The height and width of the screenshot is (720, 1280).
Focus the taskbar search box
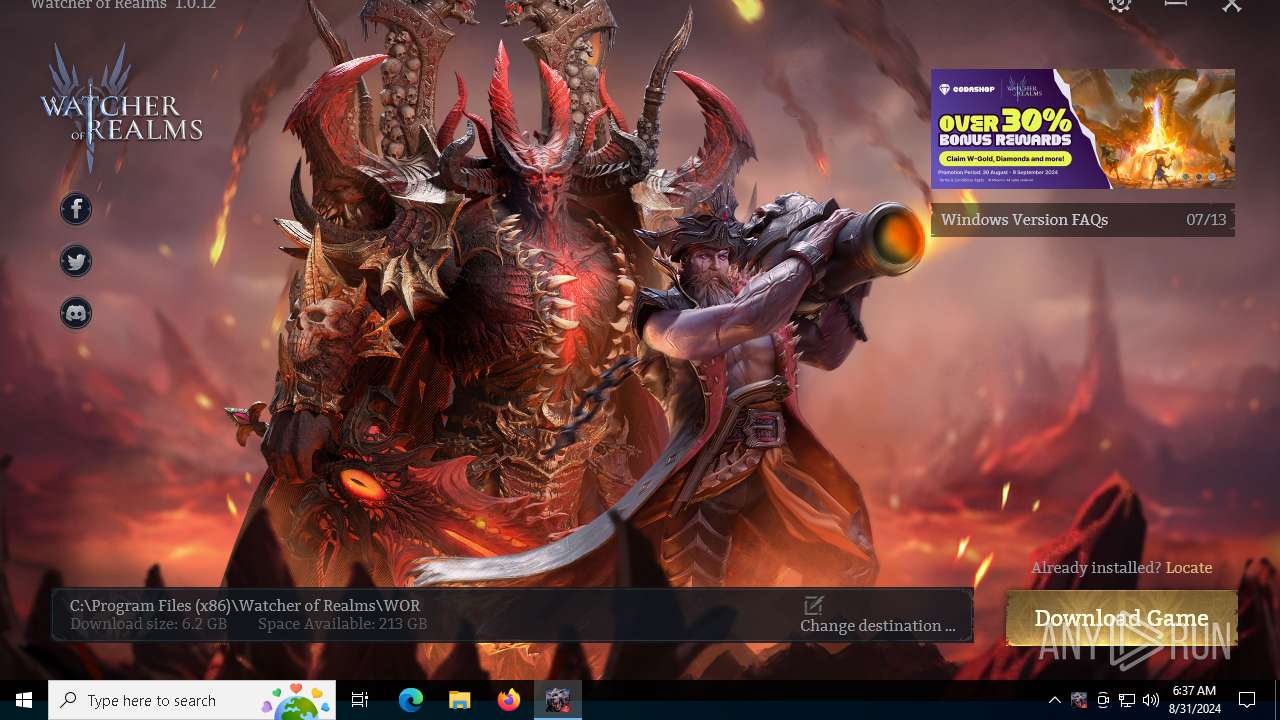click(x=192, y=700)
